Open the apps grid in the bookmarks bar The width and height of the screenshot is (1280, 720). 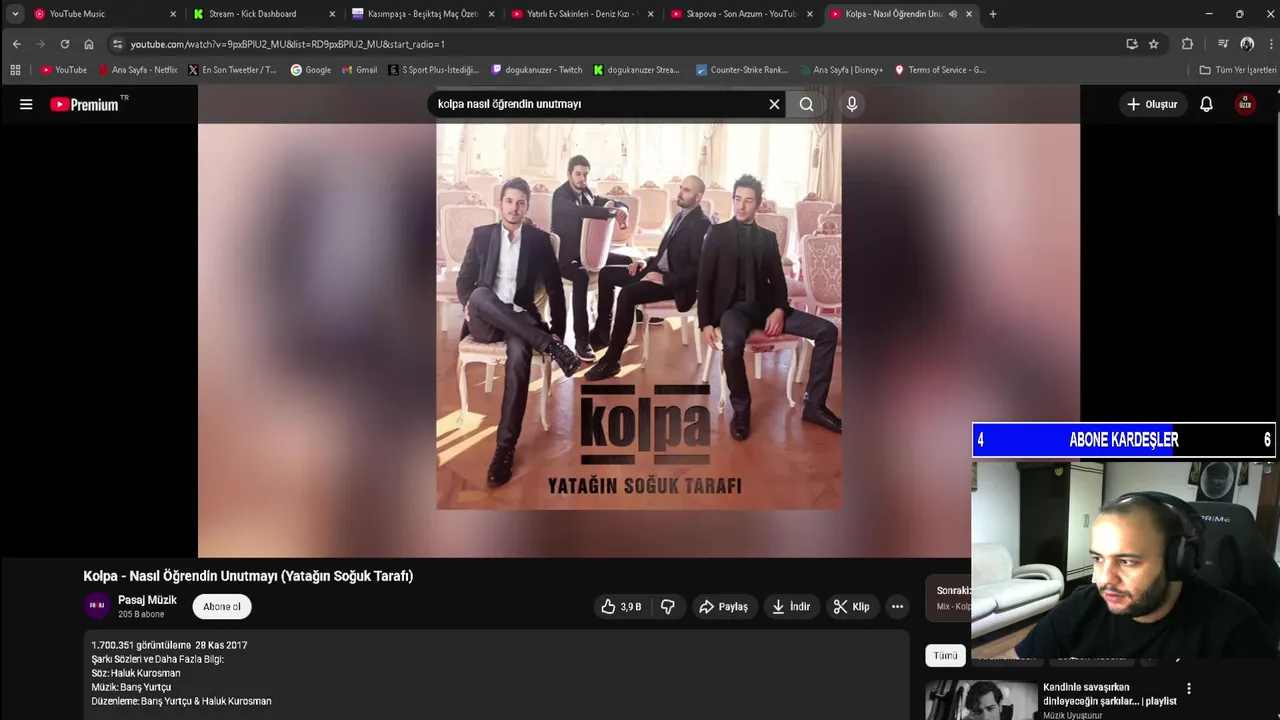(15, 70)
